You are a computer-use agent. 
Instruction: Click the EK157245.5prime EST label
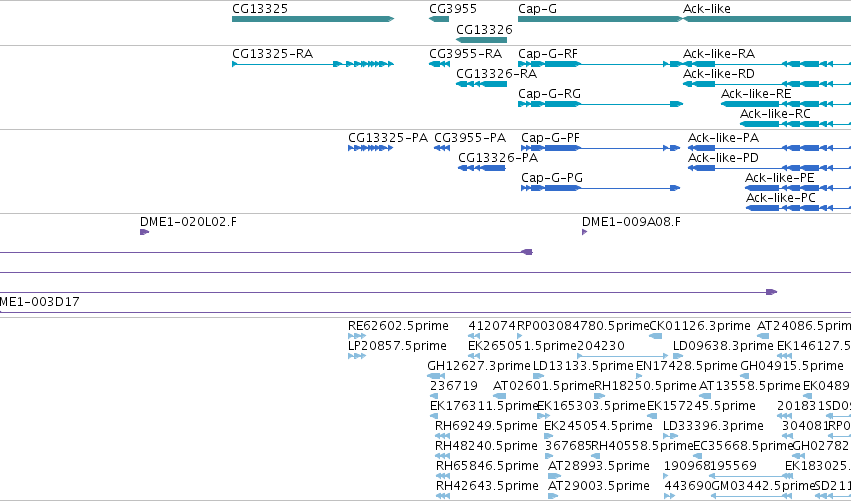tap(701, 407)
